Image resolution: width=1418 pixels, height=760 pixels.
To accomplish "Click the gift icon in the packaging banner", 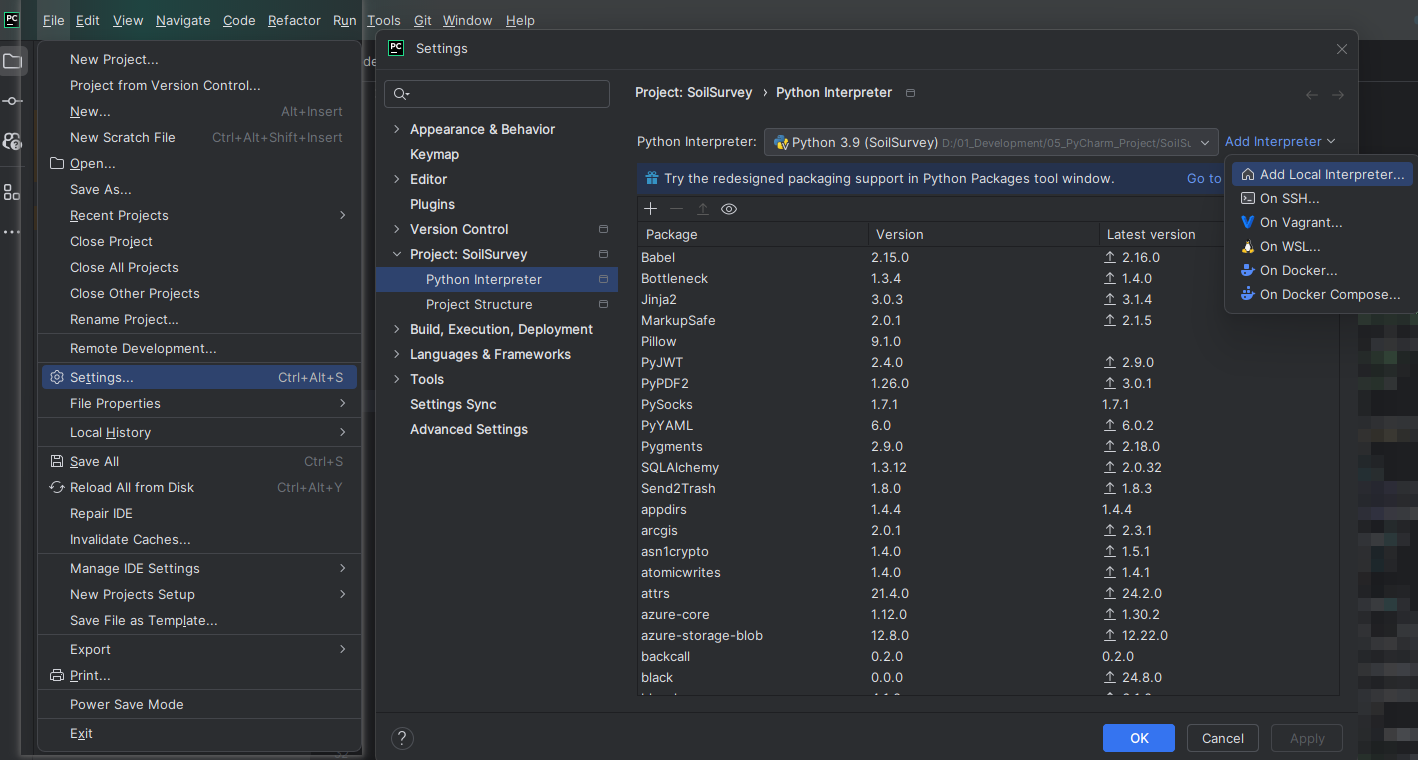I will 652,178.
